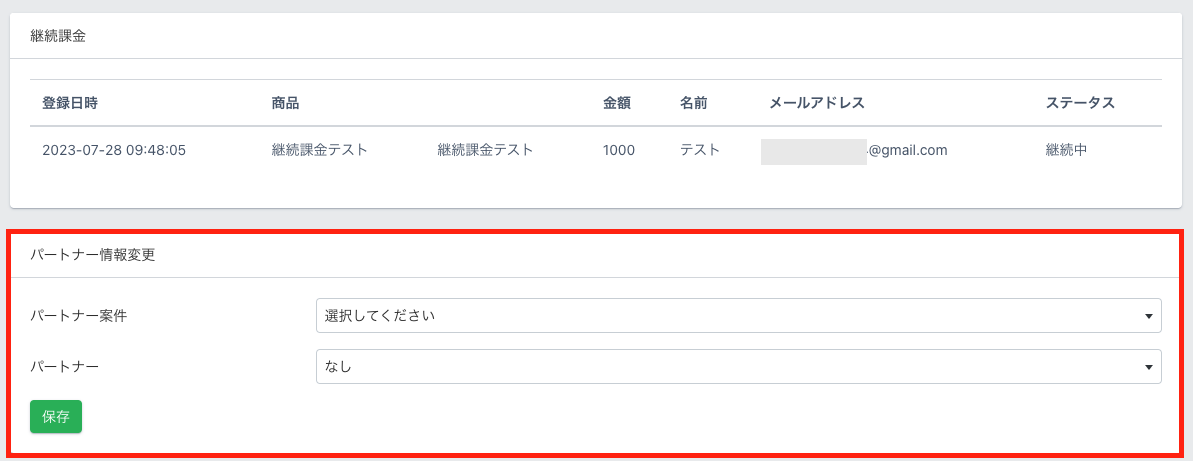Click the テスト name cell
The width and height of the screenshot is (1193, 461).
(x=700, y=151)
